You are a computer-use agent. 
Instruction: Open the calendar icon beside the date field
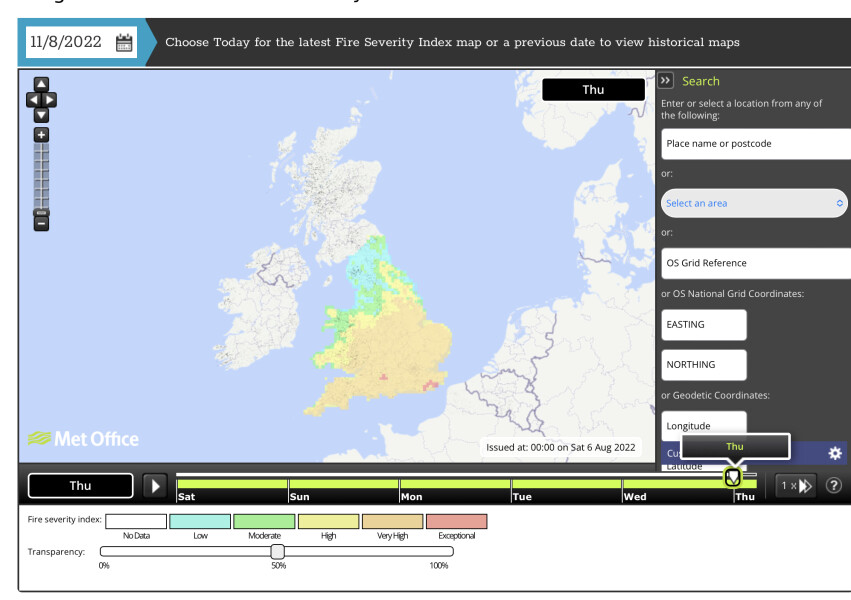pos(122,41)
